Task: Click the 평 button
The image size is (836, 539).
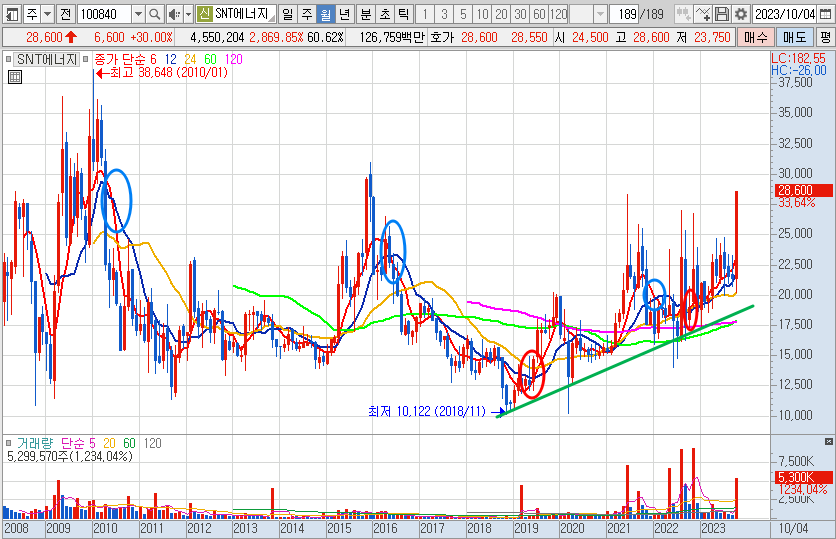Action: pos(826,37)
